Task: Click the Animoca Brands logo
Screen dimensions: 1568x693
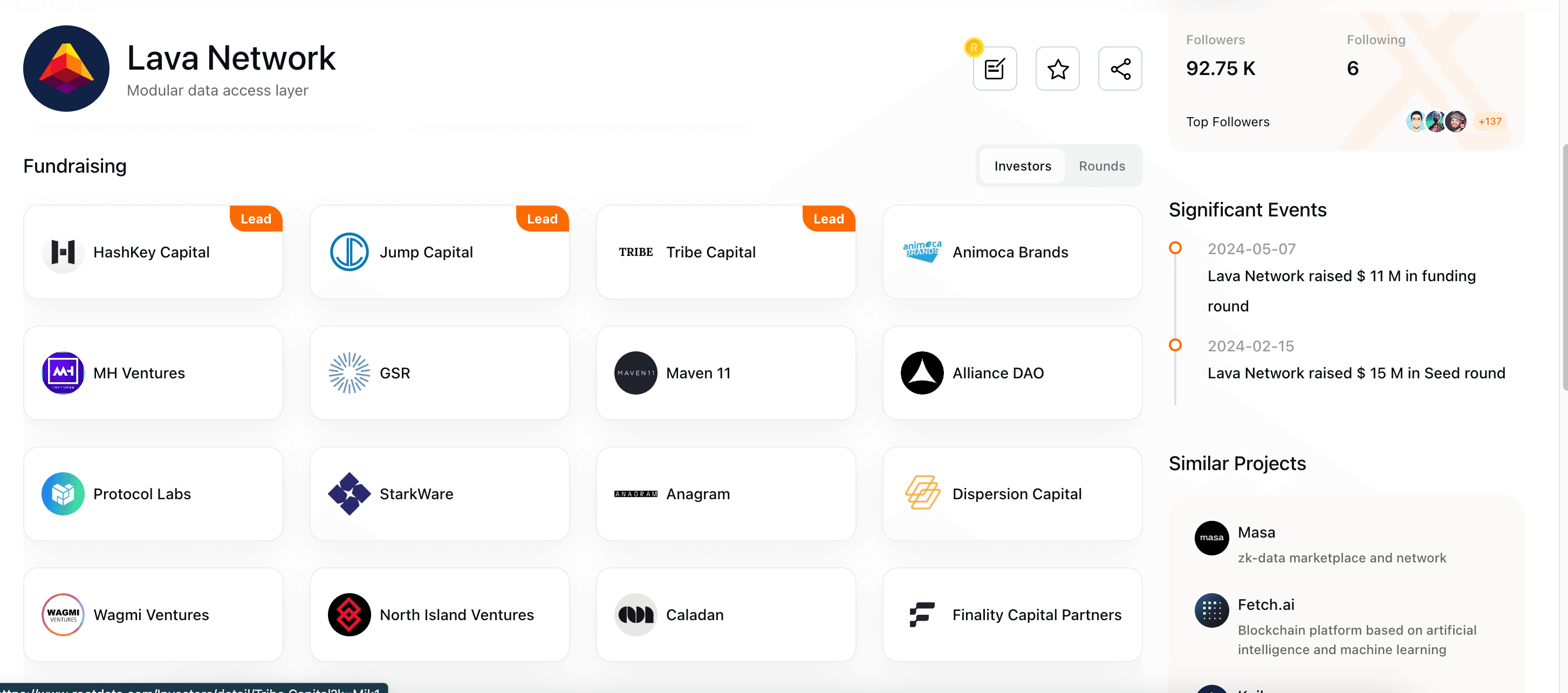Action: (x=922, y=252)
